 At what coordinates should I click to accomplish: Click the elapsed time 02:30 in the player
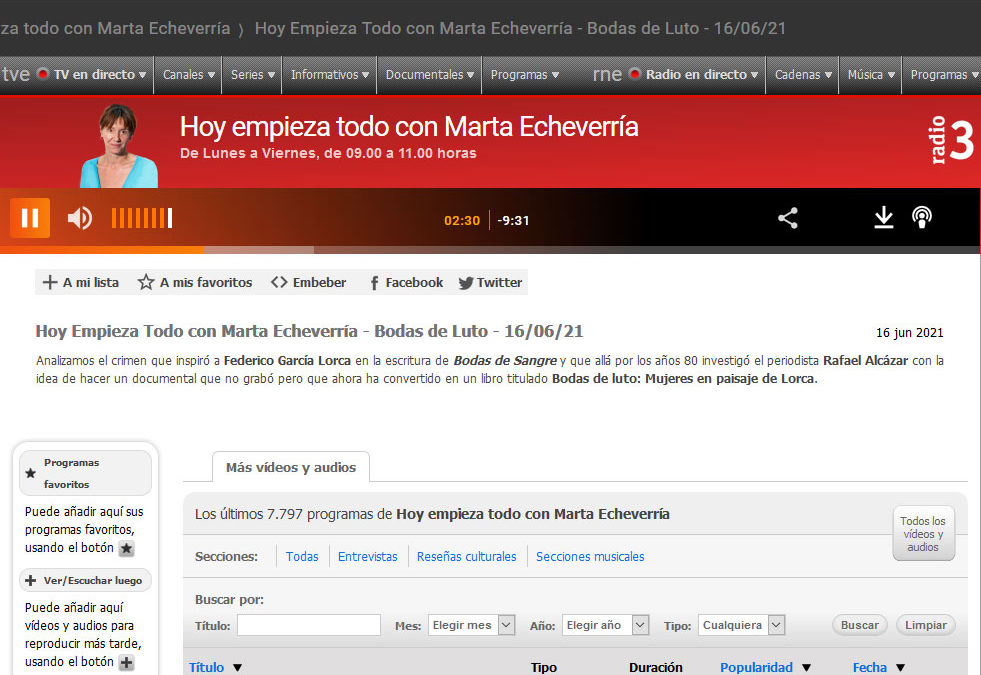click(x=462, y=221)
